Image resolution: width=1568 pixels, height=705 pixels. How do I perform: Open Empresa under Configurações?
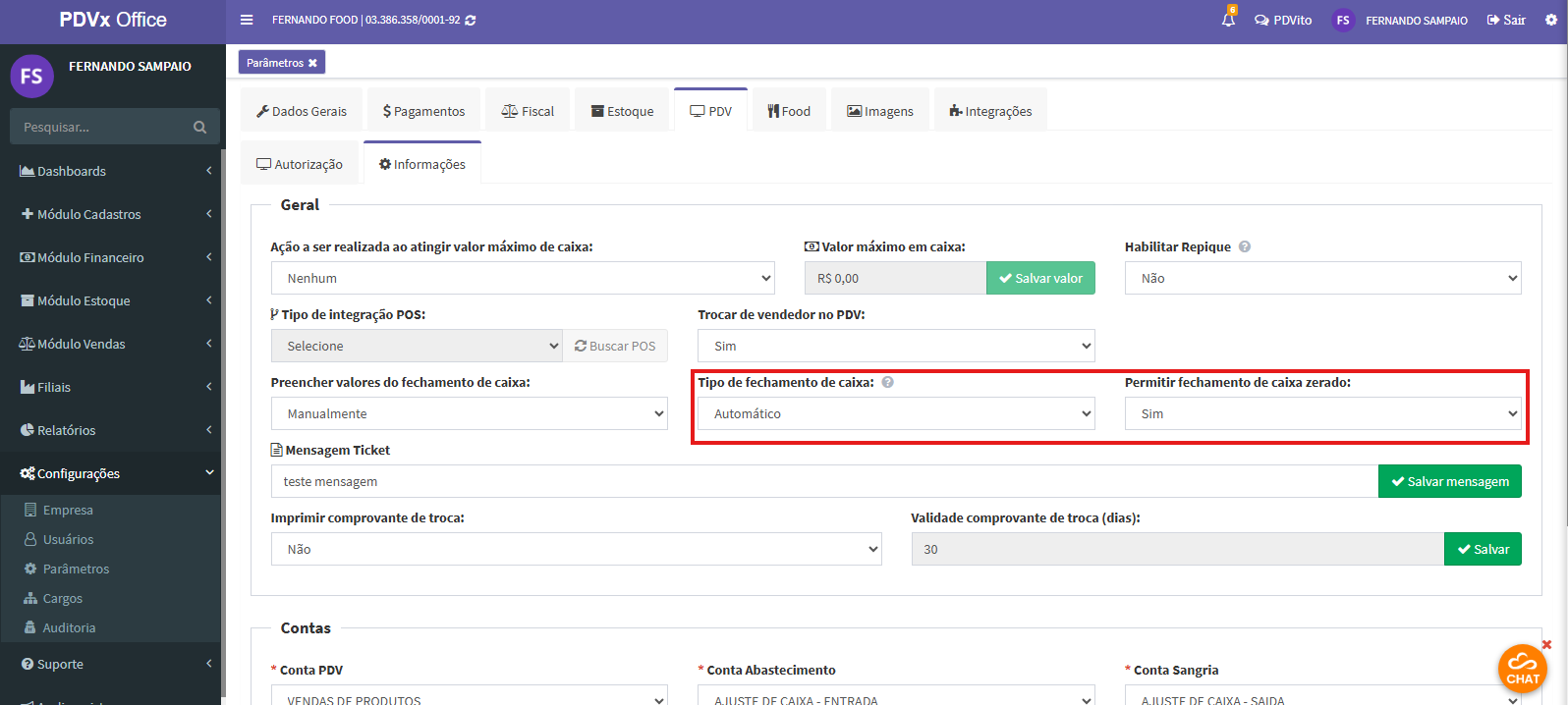[x=68, y=510]
